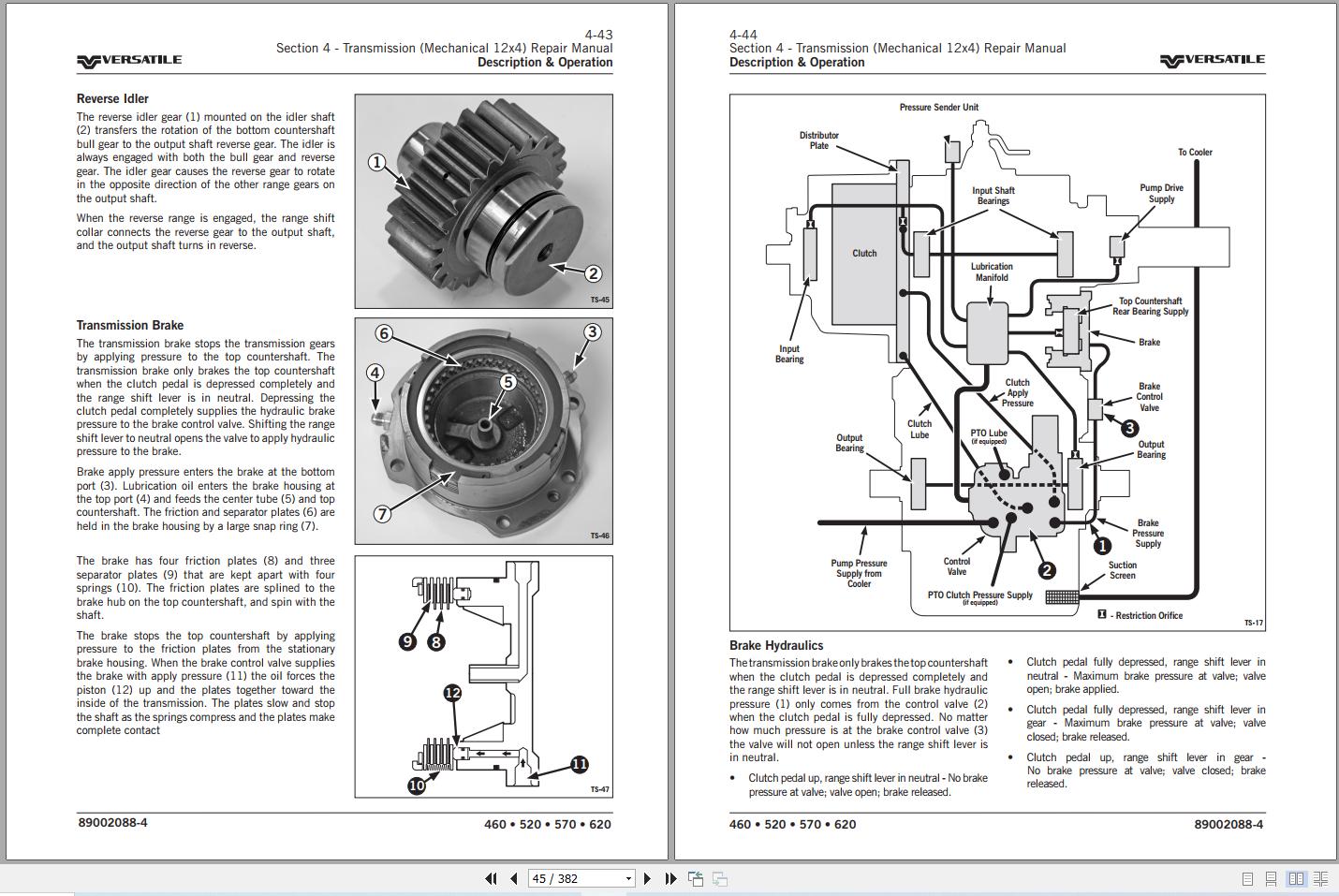Click the Distributor Plate label in schematic
This screenshot has width=1339, height=896.
click(818, 140)
